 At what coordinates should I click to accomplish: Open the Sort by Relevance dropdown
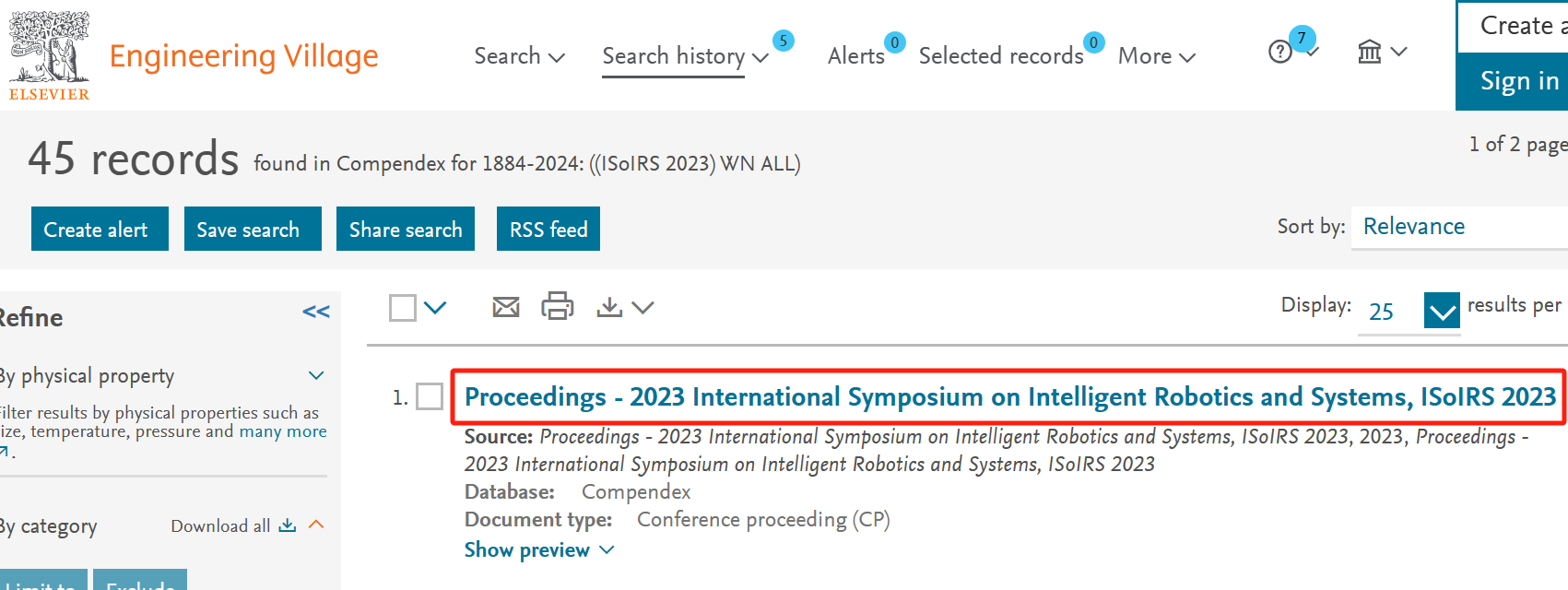[x=1456, y=227]
